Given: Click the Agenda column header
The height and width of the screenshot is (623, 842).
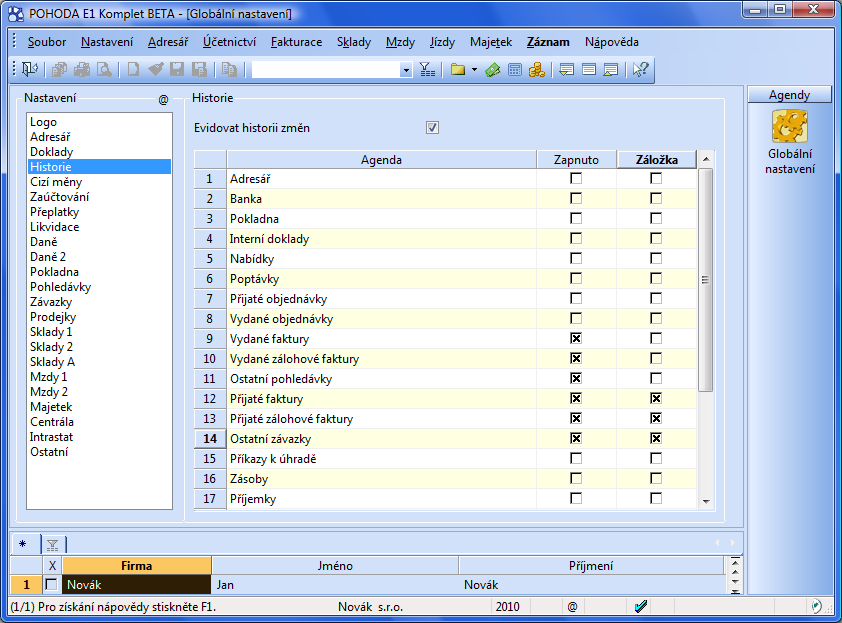Looking at the screenshot, I should click(381, 160).
